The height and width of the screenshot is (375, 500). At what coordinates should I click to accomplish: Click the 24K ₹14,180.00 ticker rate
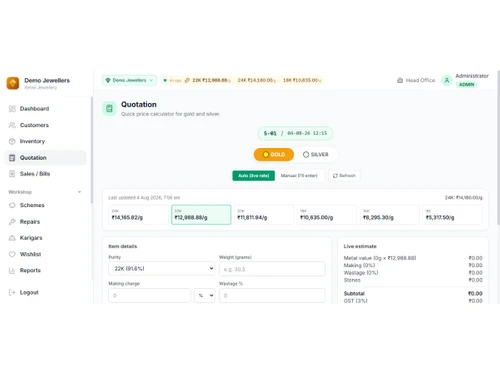pyautogui.click(x=256, y=80)
